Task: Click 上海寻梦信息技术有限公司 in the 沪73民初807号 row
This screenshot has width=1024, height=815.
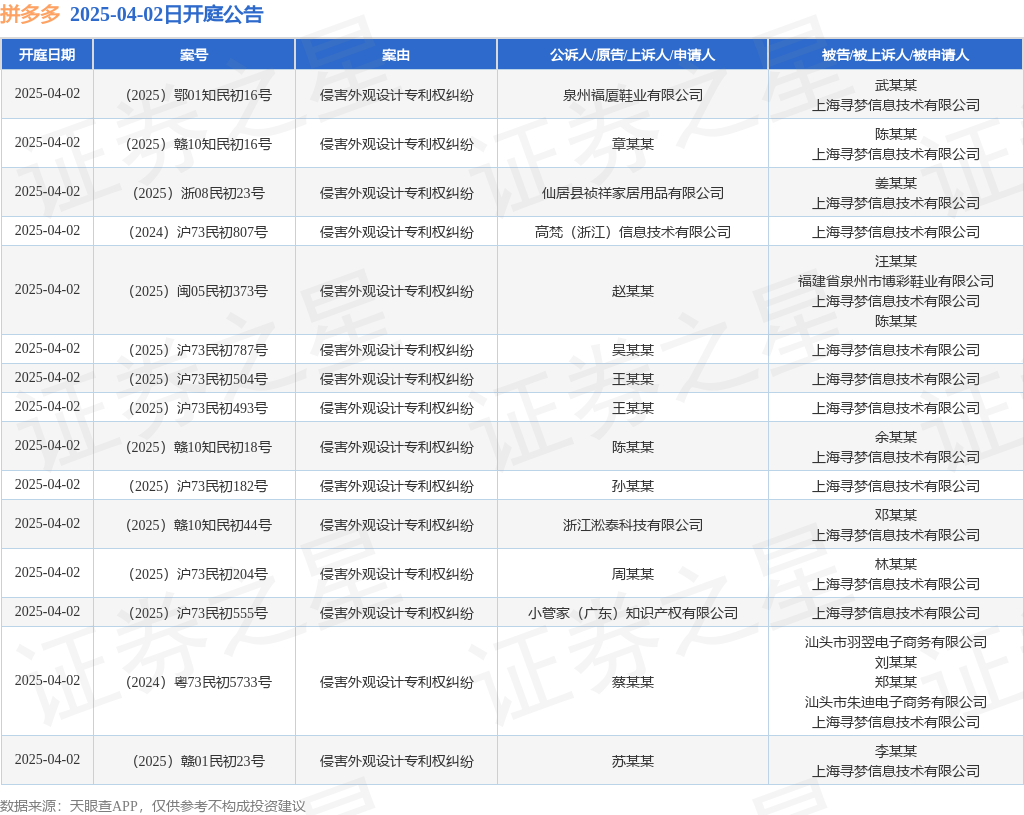Action: click(896, 232)
